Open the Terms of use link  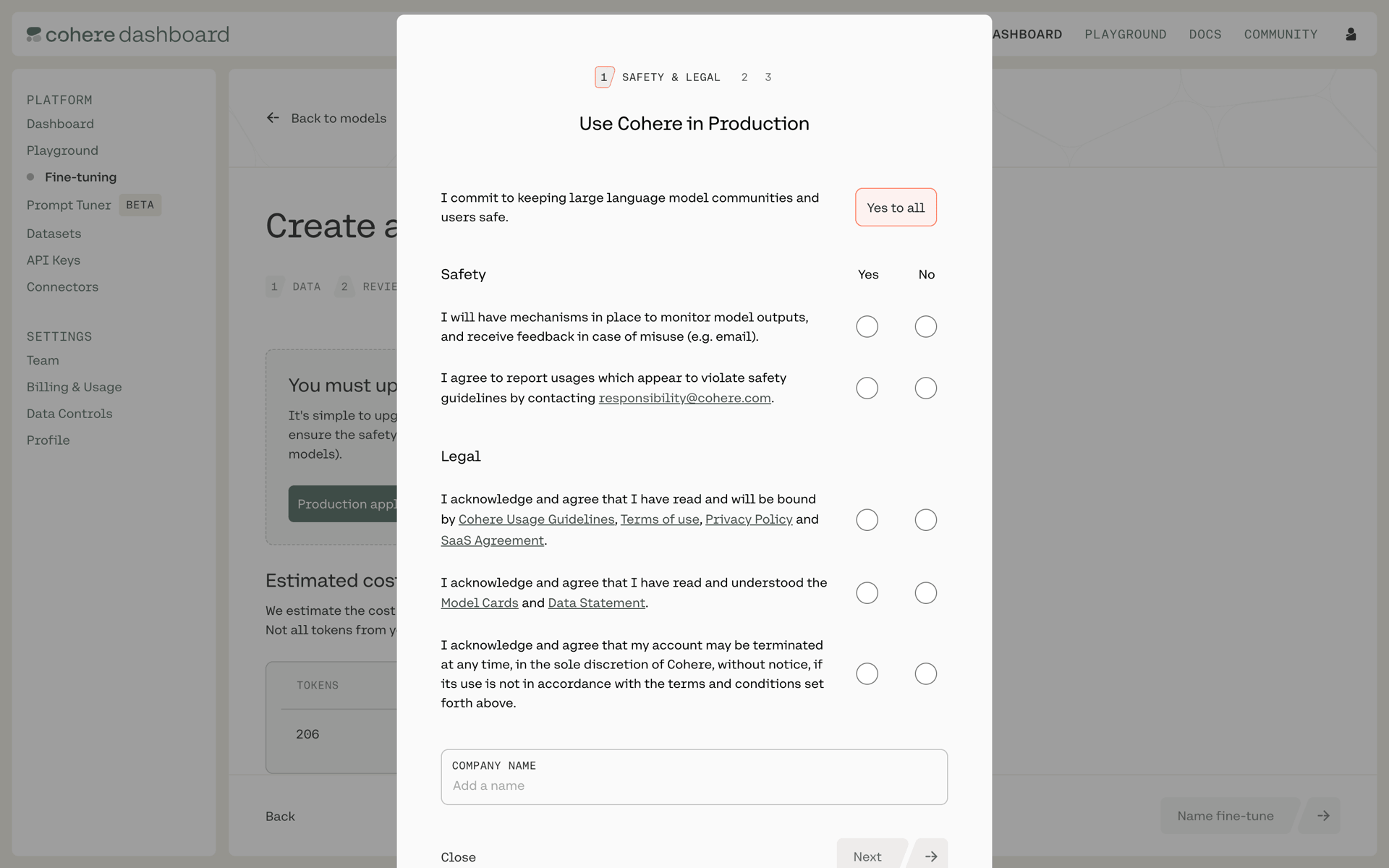click(660, 519)
